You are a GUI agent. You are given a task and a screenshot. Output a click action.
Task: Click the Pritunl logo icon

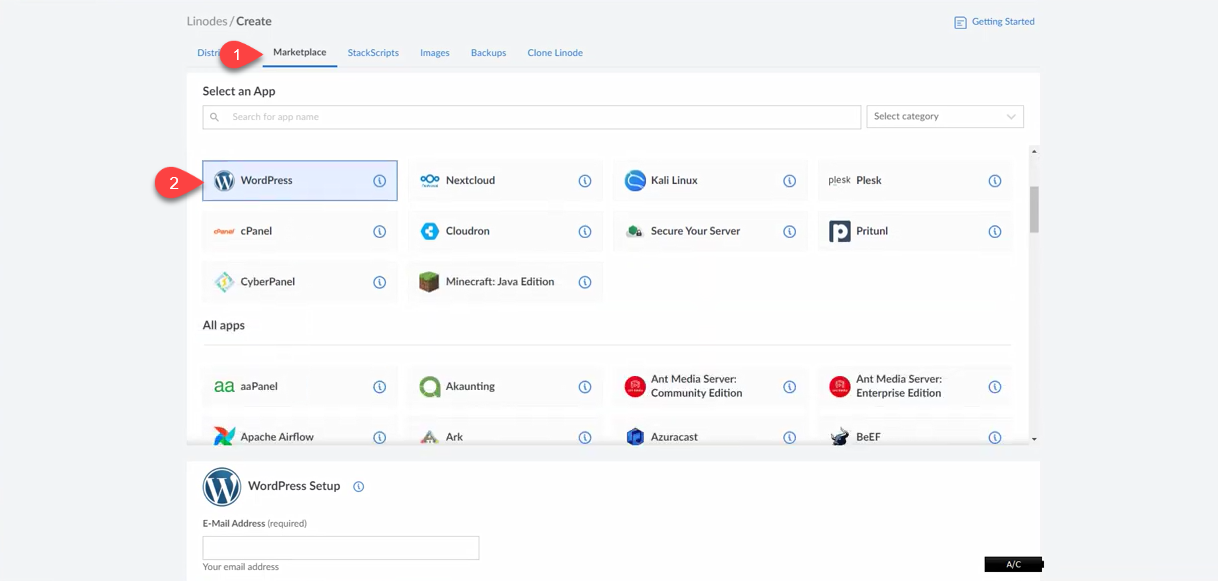(x=840, y=231)
